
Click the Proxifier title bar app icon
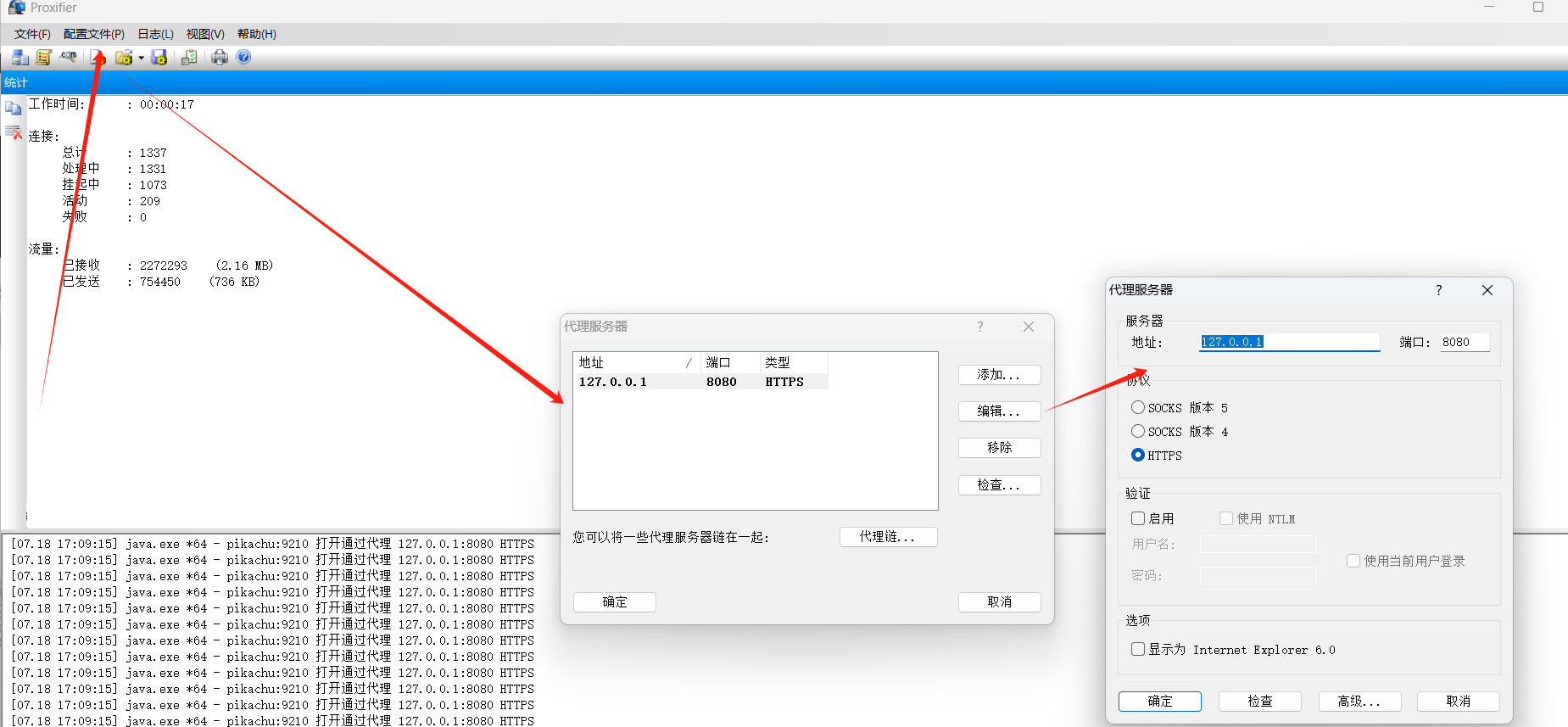[x=17, y=8]
